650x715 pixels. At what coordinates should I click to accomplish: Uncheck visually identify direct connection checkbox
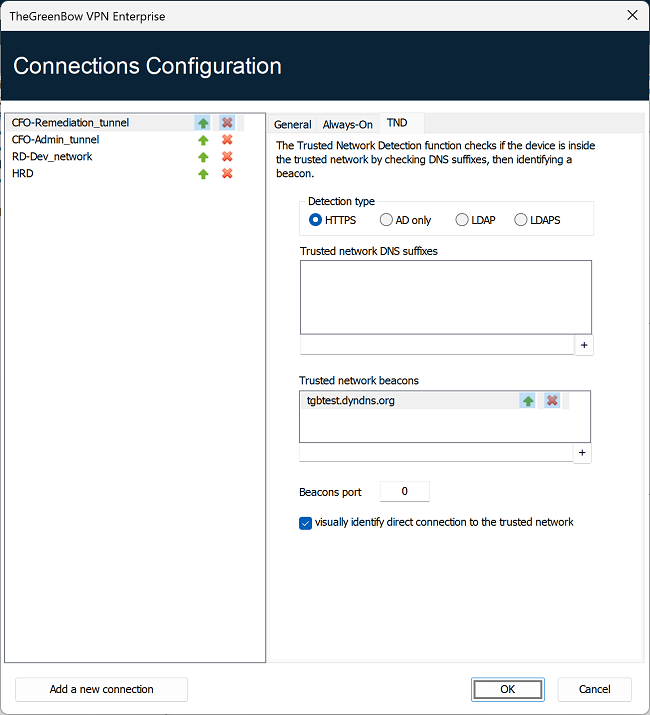coord(305,523)
